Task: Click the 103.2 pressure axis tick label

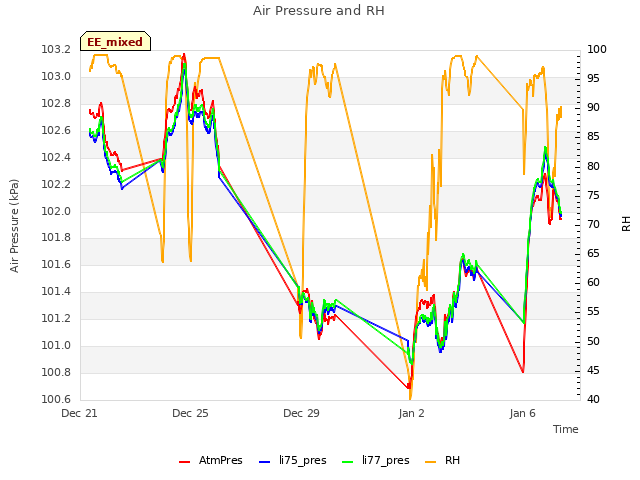Action: coord(56,50)
